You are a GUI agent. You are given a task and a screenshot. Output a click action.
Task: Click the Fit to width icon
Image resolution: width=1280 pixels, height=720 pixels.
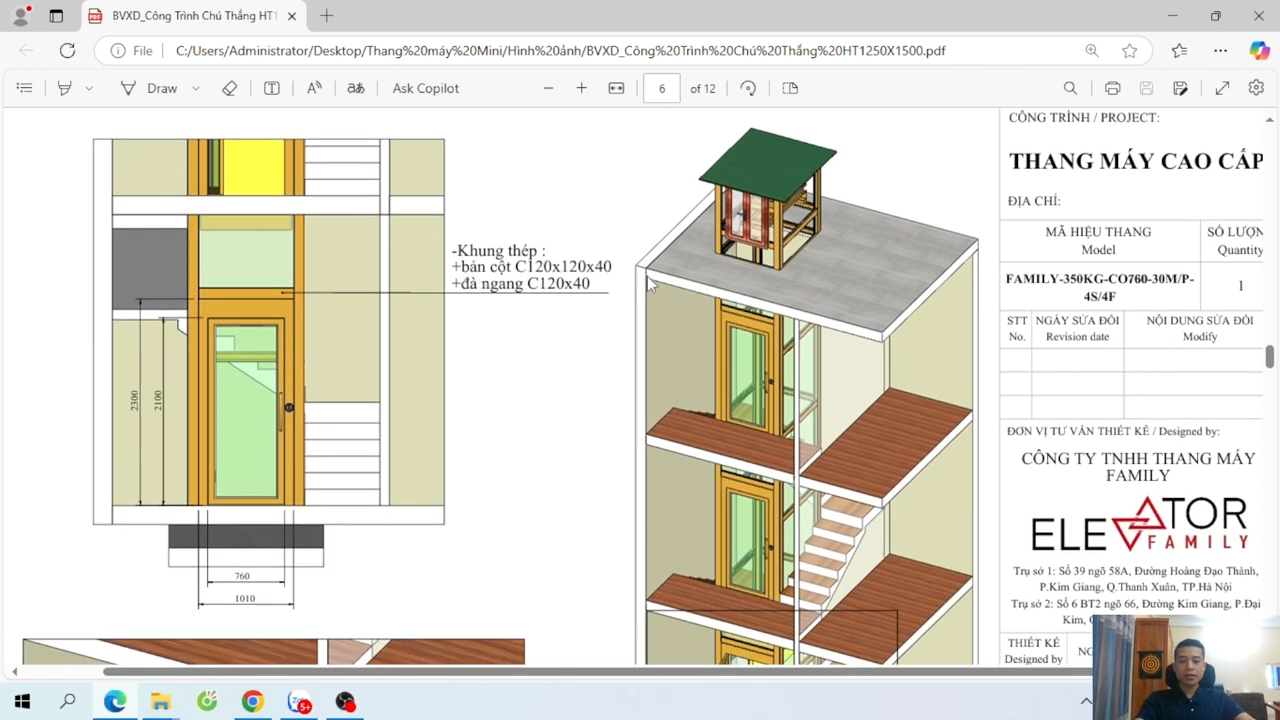click(616, 88)
